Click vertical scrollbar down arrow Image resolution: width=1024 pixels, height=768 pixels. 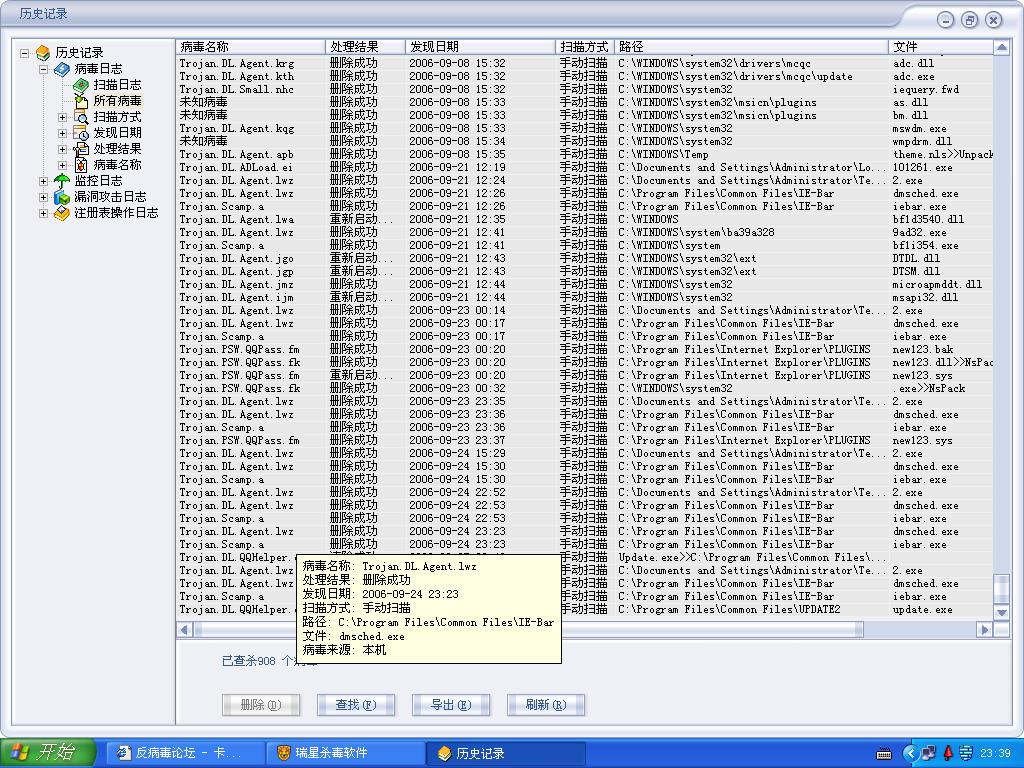click(x=1002, y=612)
